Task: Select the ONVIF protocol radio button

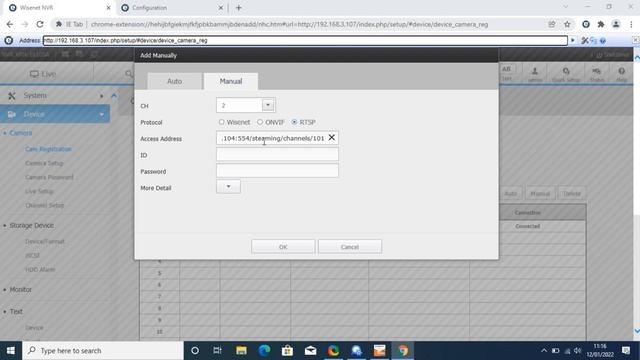Action: coord(260,122)
